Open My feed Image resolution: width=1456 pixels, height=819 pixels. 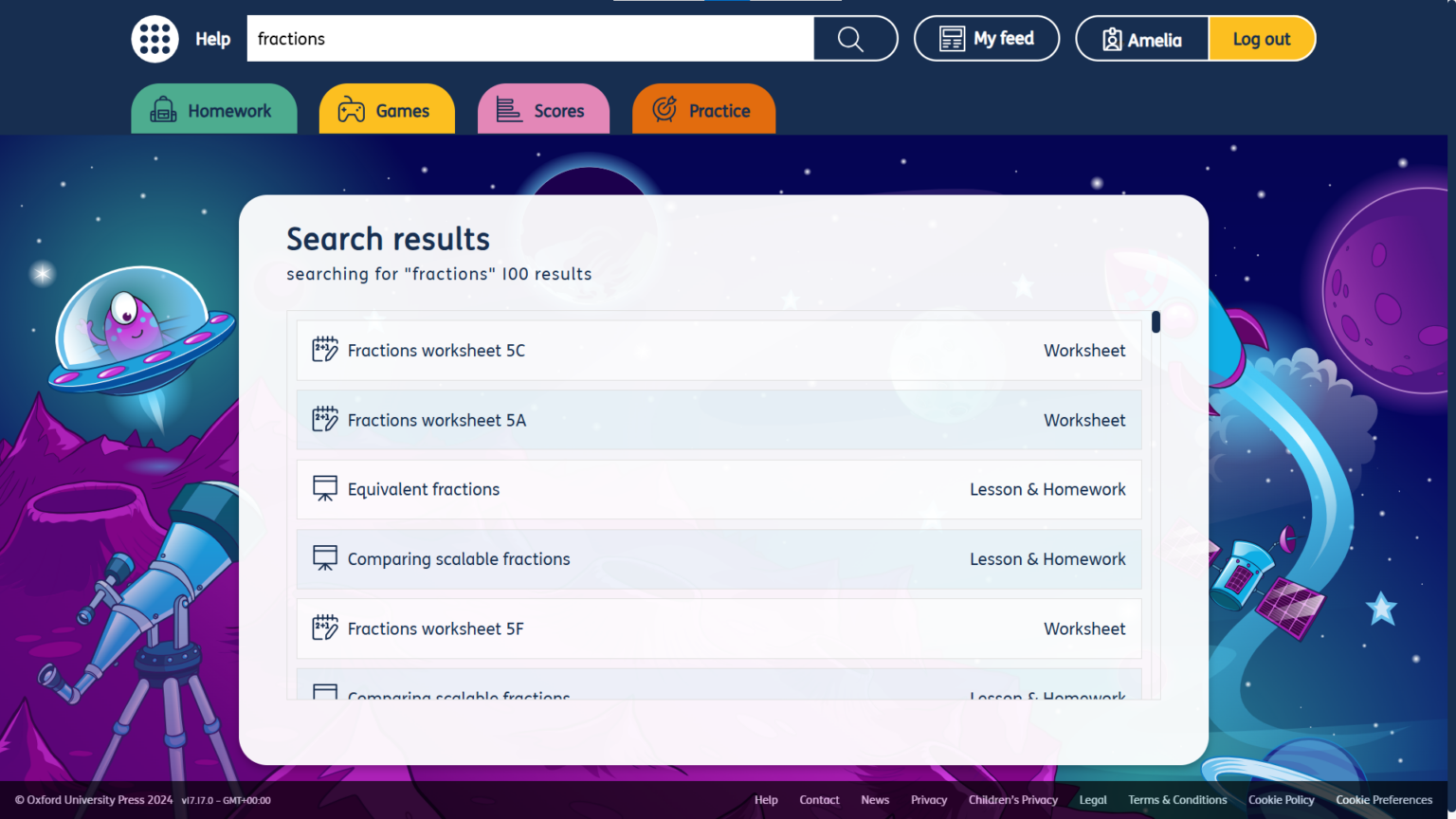tap(986, 38)
